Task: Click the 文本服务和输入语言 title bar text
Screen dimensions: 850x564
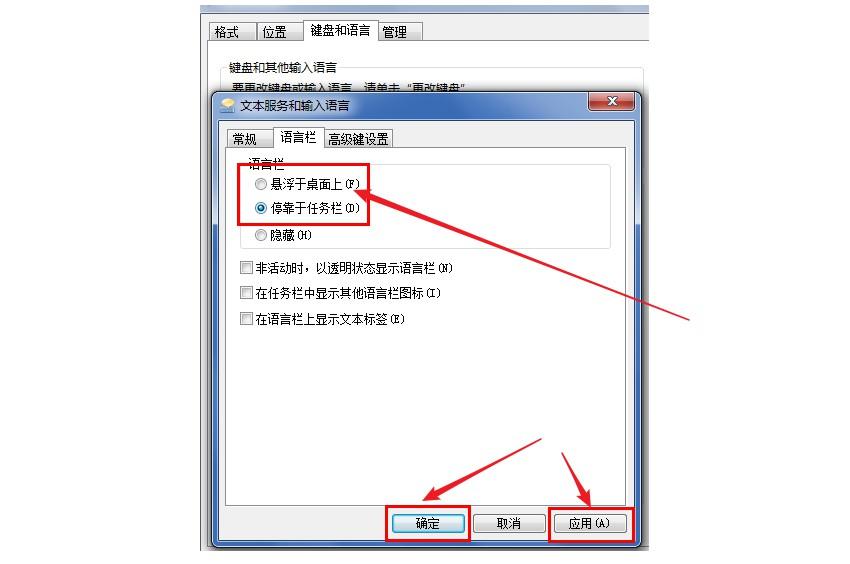Action: click(x=295, y=106)
